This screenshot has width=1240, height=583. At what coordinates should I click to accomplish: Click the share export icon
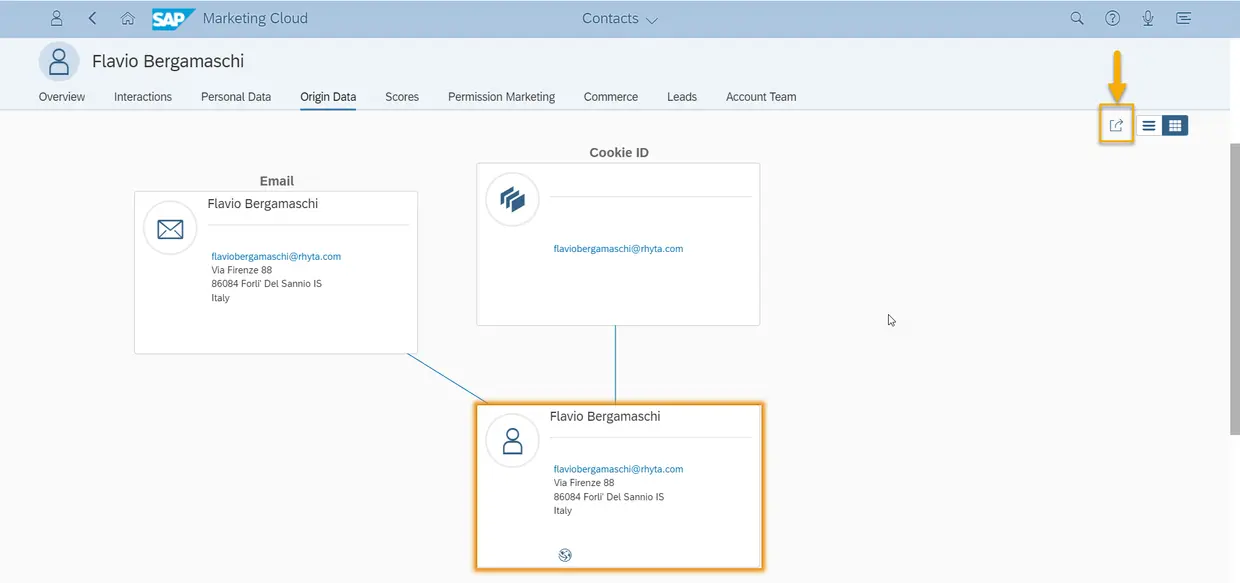point(1117,125)
